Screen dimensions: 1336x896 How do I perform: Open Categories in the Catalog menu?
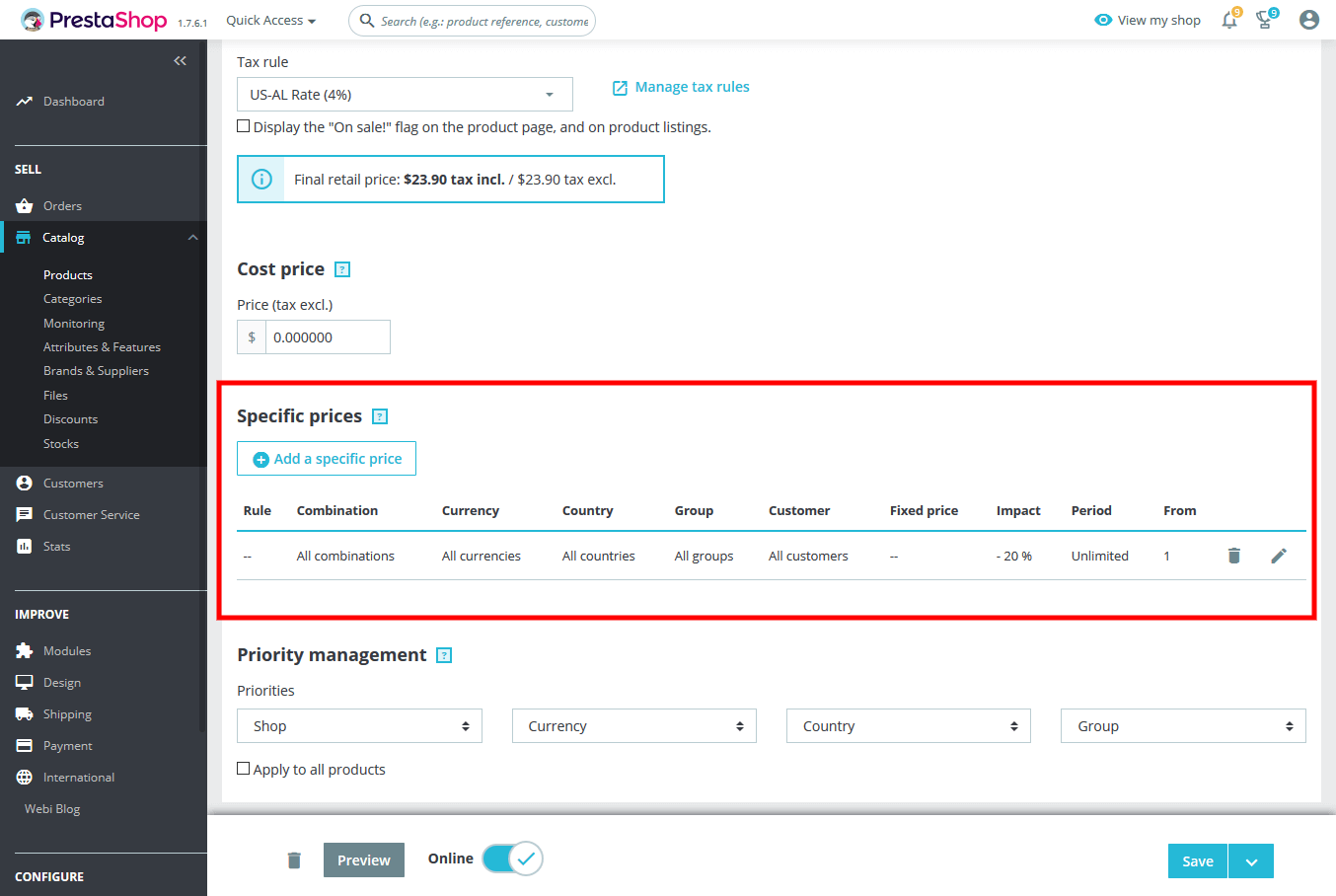click(x=73, y=299)
